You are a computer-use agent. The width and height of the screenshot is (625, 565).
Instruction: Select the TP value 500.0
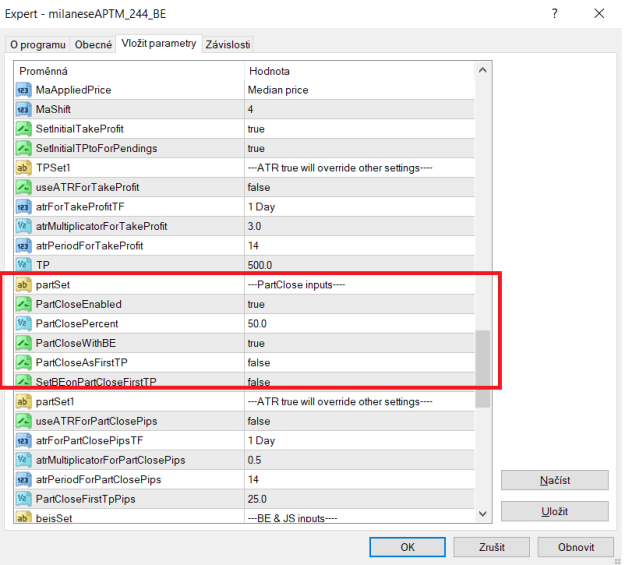[x=260, y=265]
